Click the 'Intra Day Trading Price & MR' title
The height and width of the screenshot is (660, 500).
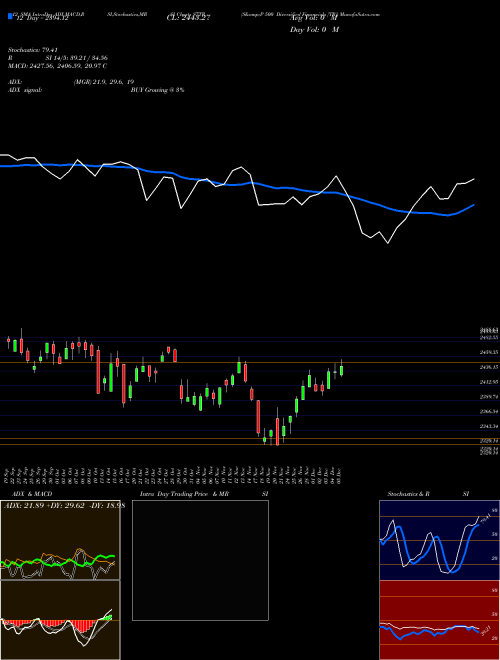tap(184, 494)
